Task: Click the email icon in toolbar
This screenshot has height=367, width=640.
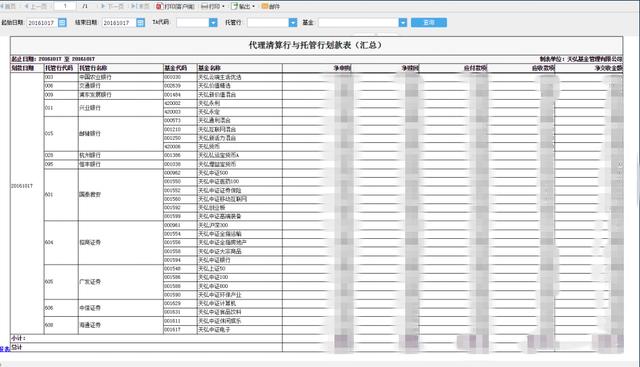Action: [x=264, y=7]
